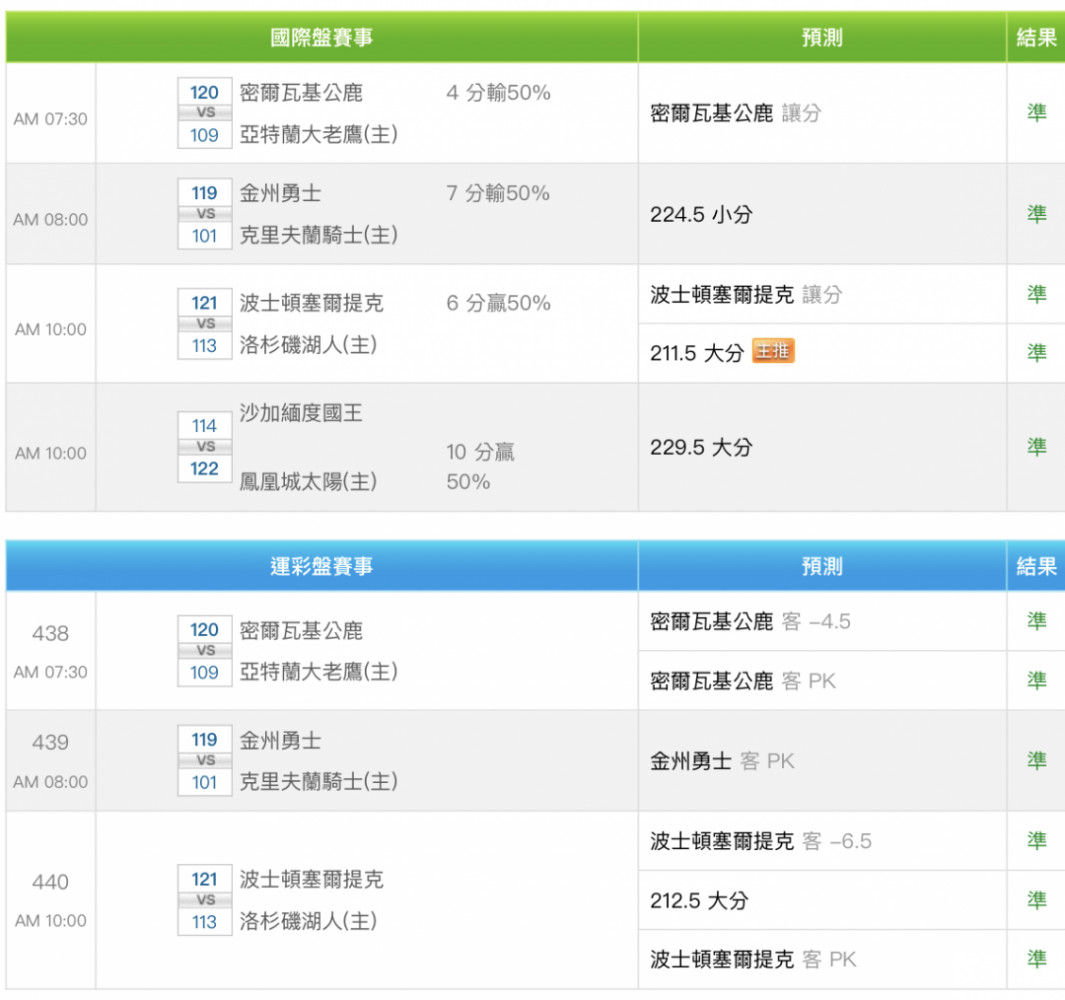Select 克里夫蘭騎士(主) in the 運彩盤賽事 table
1065x1000 pixels.
coord(319,781)
